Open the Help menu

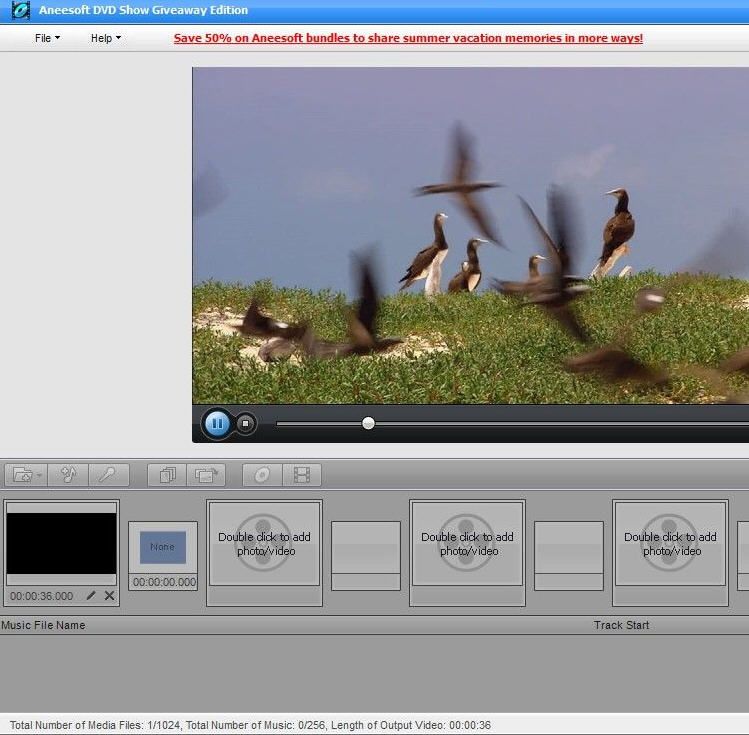coord(105,38)
